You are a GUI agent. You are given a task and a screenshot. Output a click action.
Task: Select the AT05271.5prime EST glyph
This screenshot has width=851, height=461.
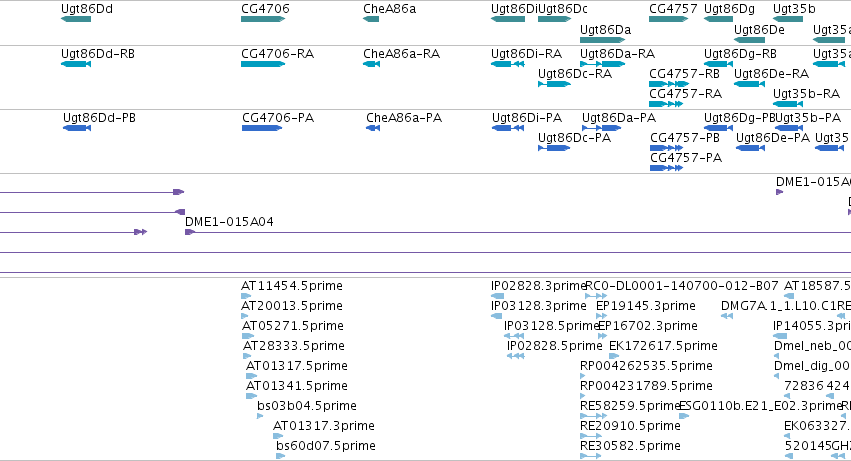248,336
